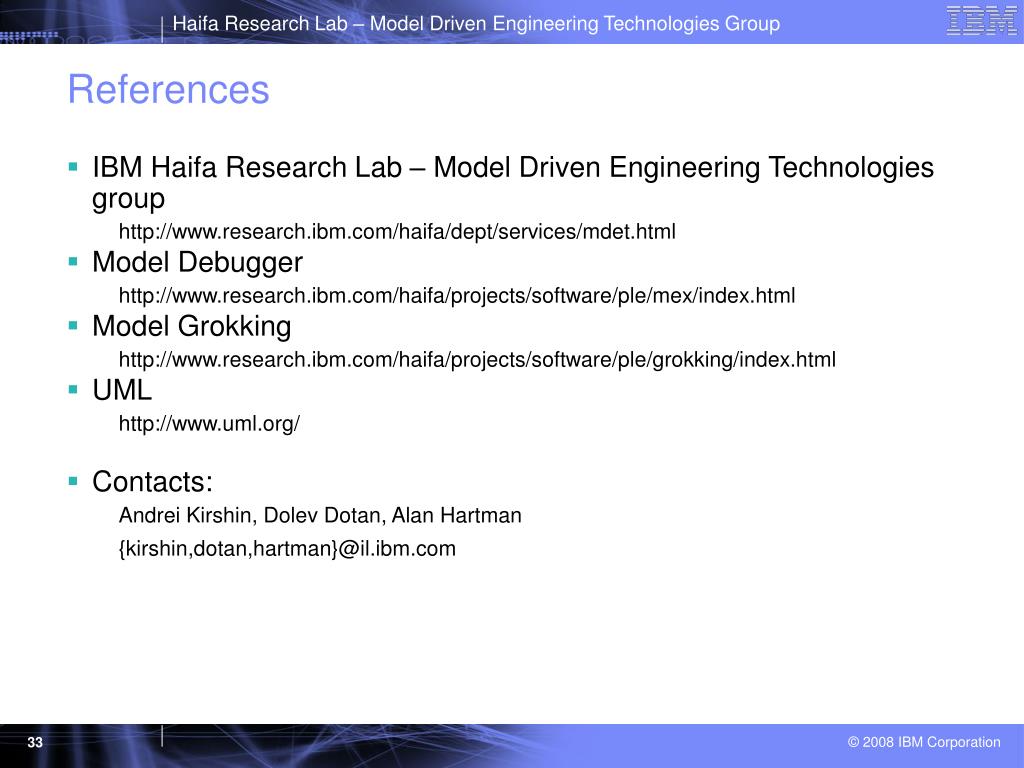
Task: Click '© 2008 IBM Corporation' footer text
Action: click(x=924, y=743)
